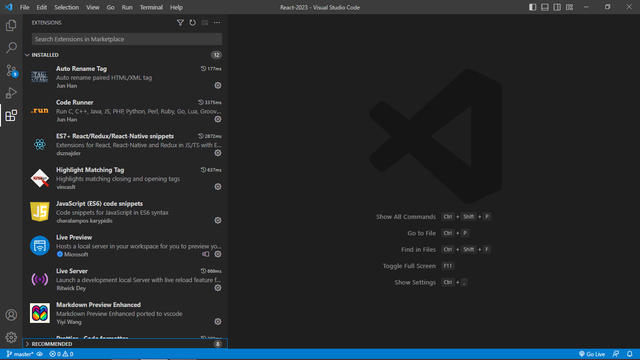Screen dimensions: 640x360
Task: Start Go Live server from status bar
Action: [592, 354]
